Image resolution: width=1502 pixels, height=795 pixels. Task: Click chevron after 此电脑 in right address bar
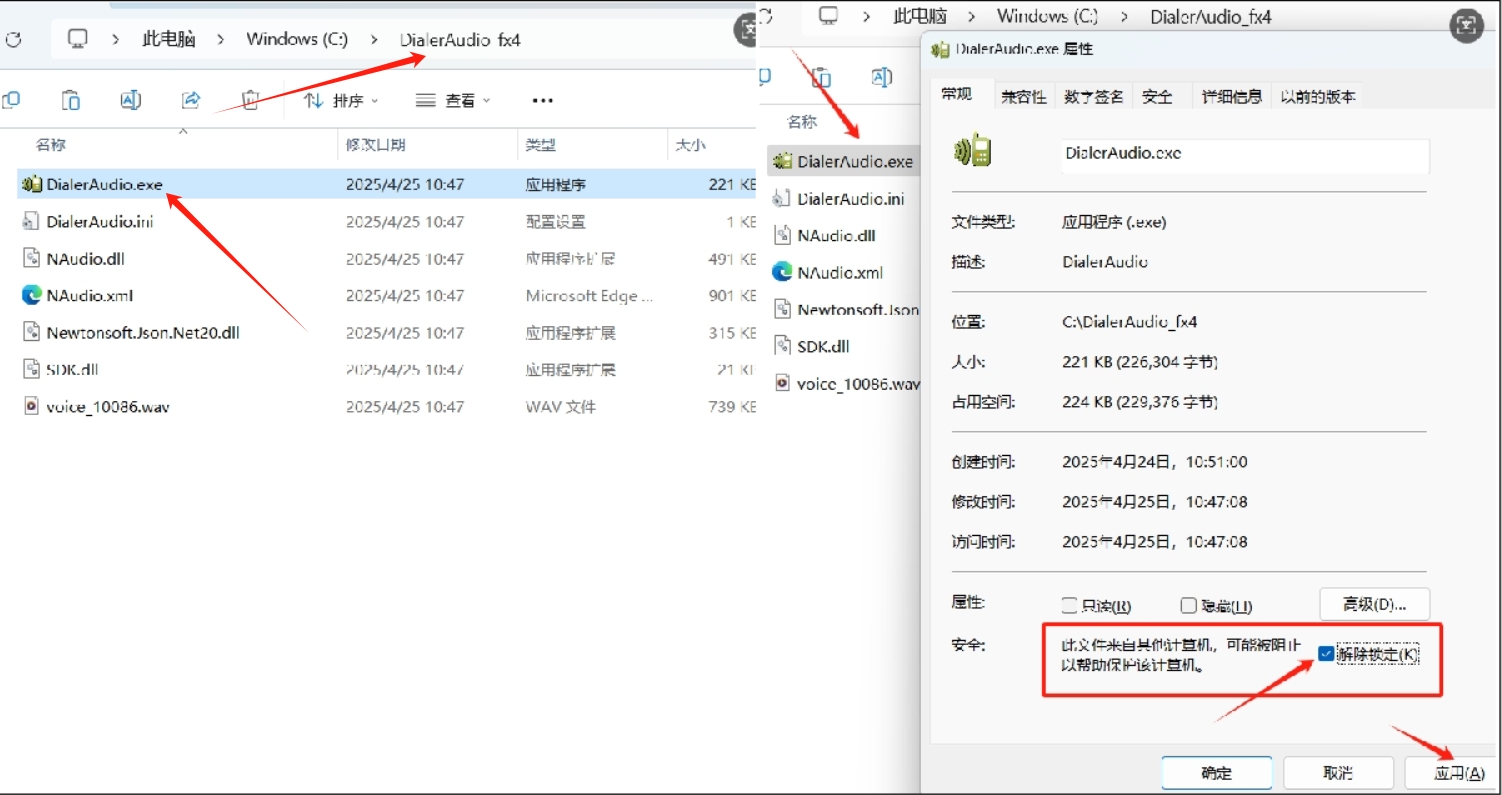(x=971, y=16)
